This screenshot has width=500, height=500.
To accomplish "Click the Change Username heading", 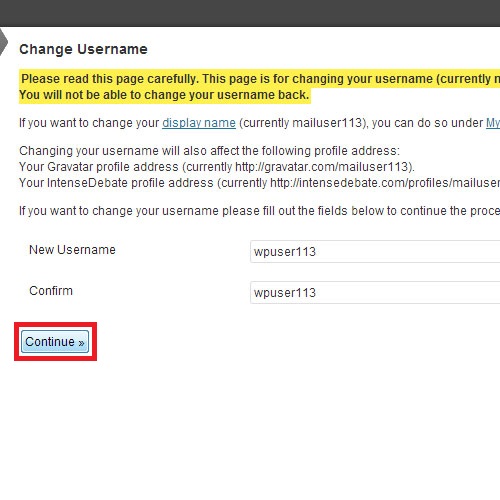I will (83, 49).
